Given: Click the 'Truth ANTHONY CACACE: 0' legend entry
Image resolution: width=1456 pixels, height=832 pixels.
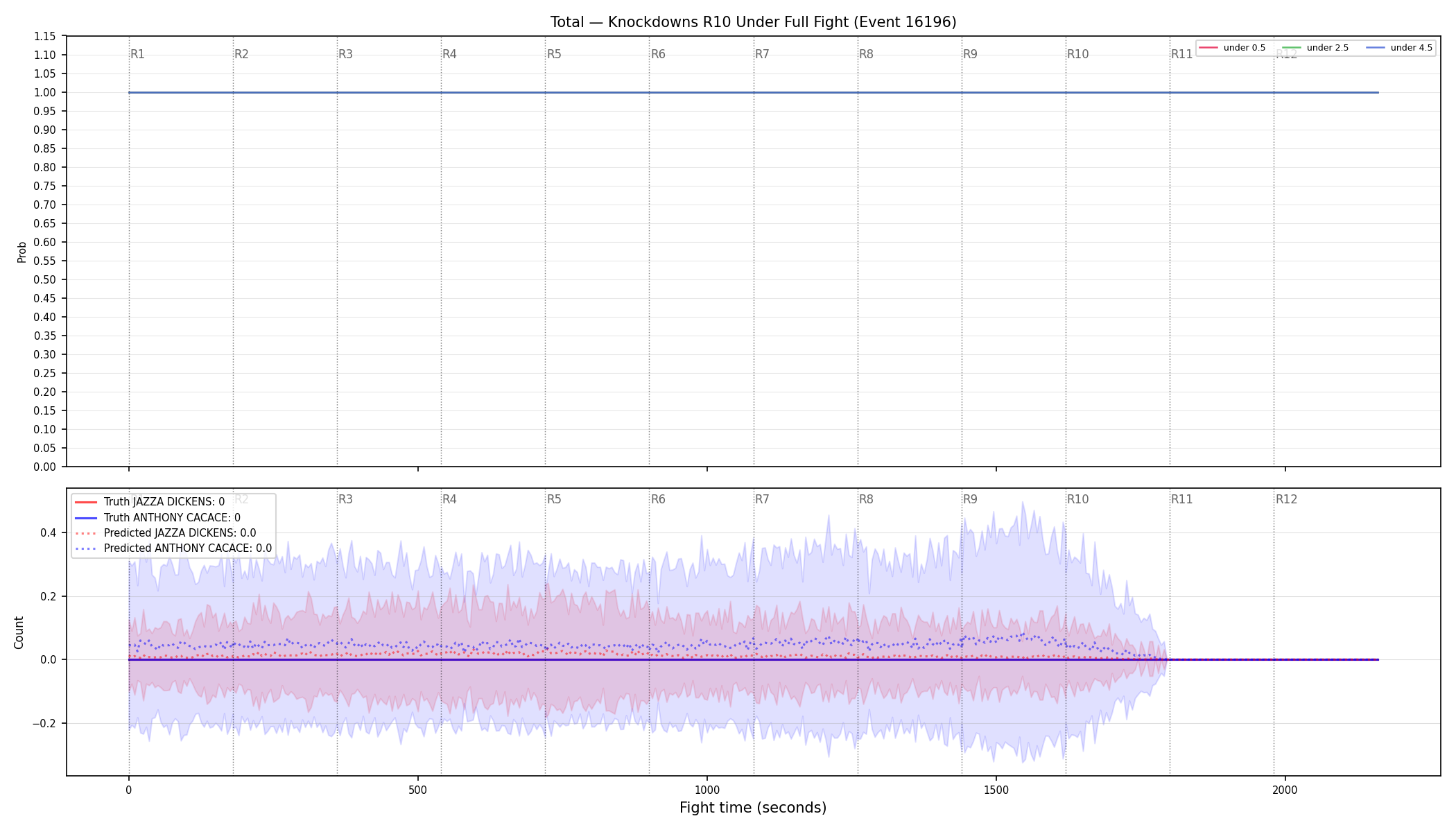Looking at the screenshot, I should [x=157, y=518].
